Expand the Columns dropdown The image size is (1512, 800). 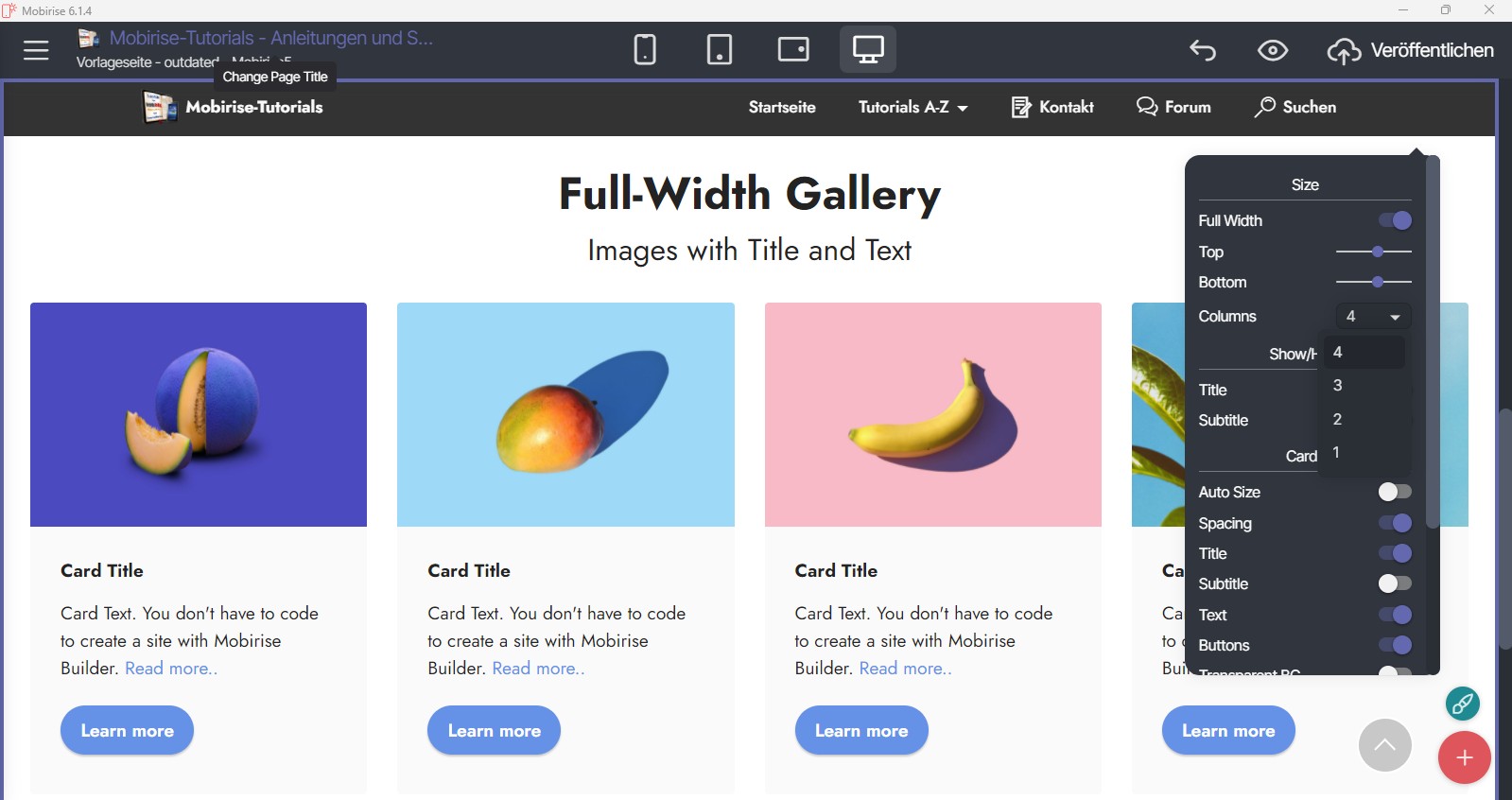pyautogui.click(x=1373, y=317)
